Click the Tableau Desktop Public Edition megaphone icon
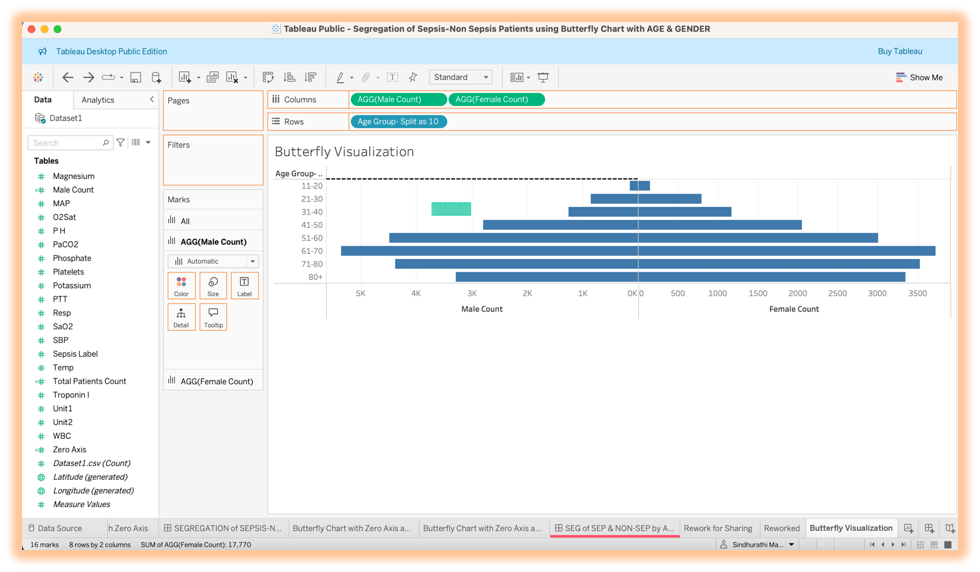Image resolution: width=980 pixels, height=572 pixels. [42, 51]
